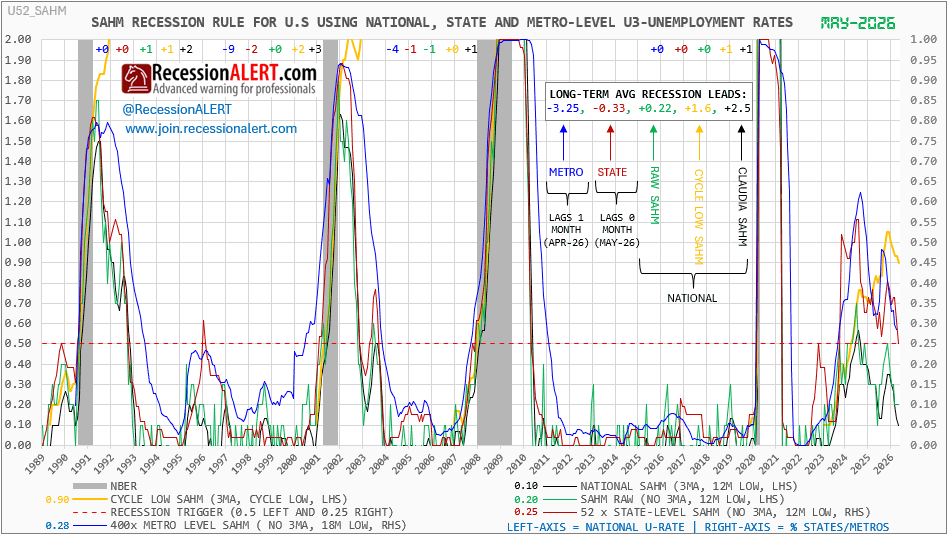Open the www.join.recessionalert.com link

tap(211, 129)
